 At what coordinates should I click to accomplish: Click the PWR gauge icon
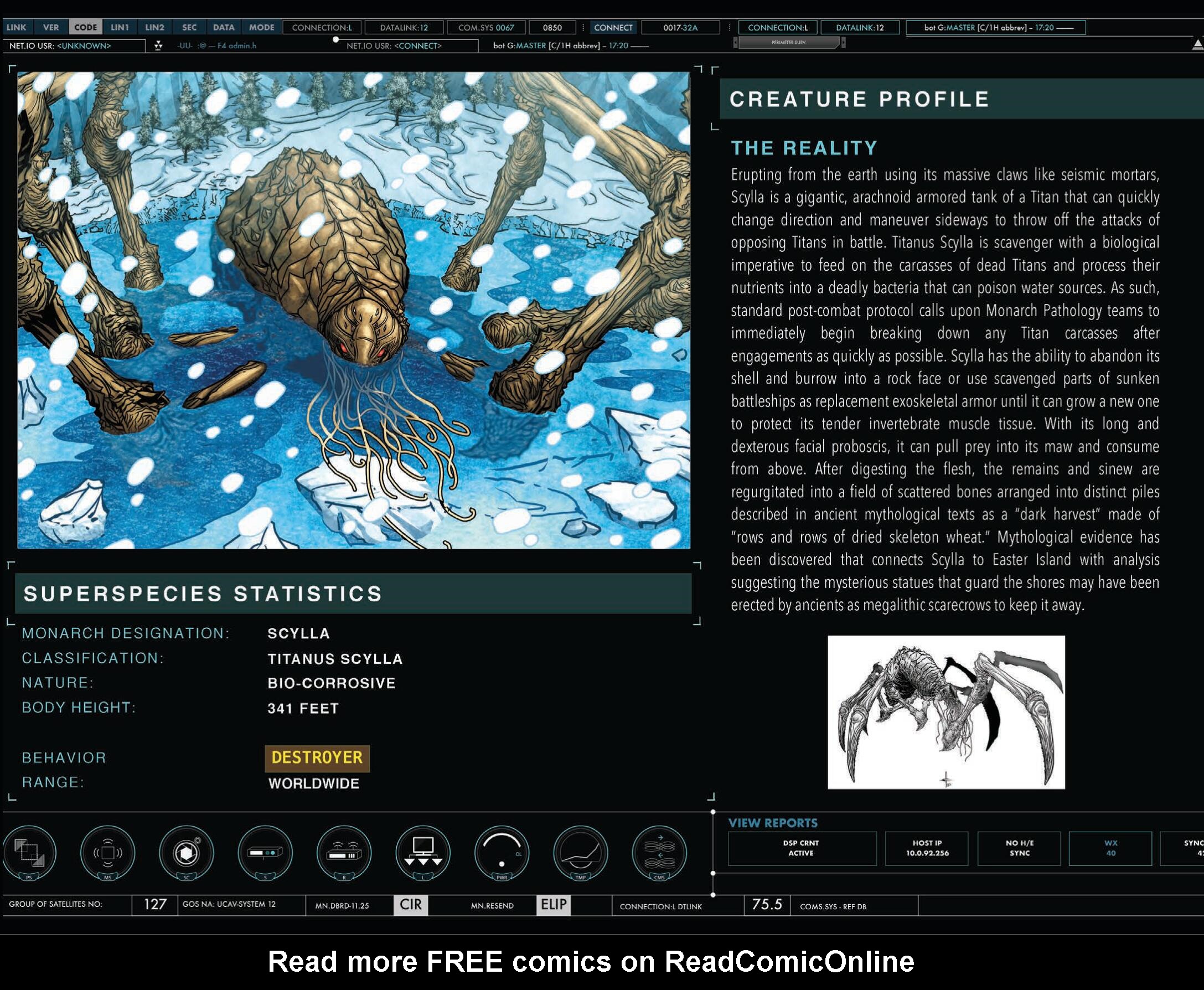click(502, 853)
